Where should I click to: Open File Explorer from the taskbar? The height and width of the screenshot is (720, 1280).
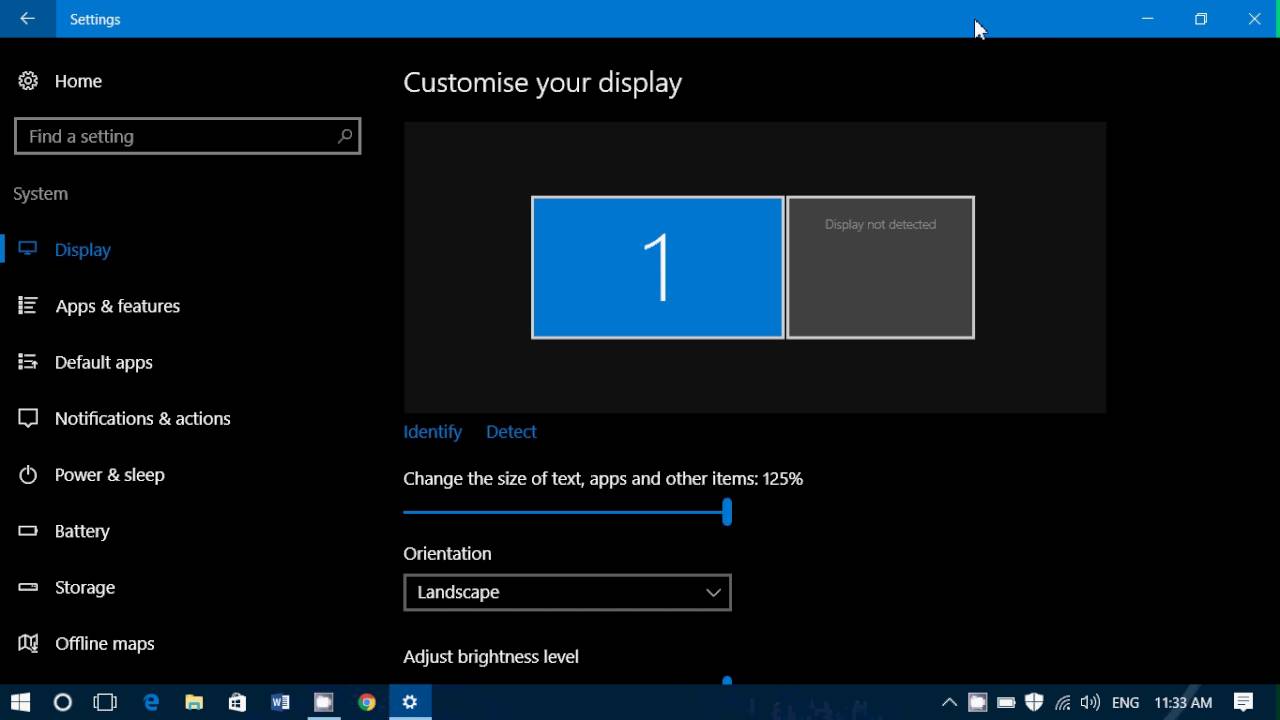click(x=194, y=702)
